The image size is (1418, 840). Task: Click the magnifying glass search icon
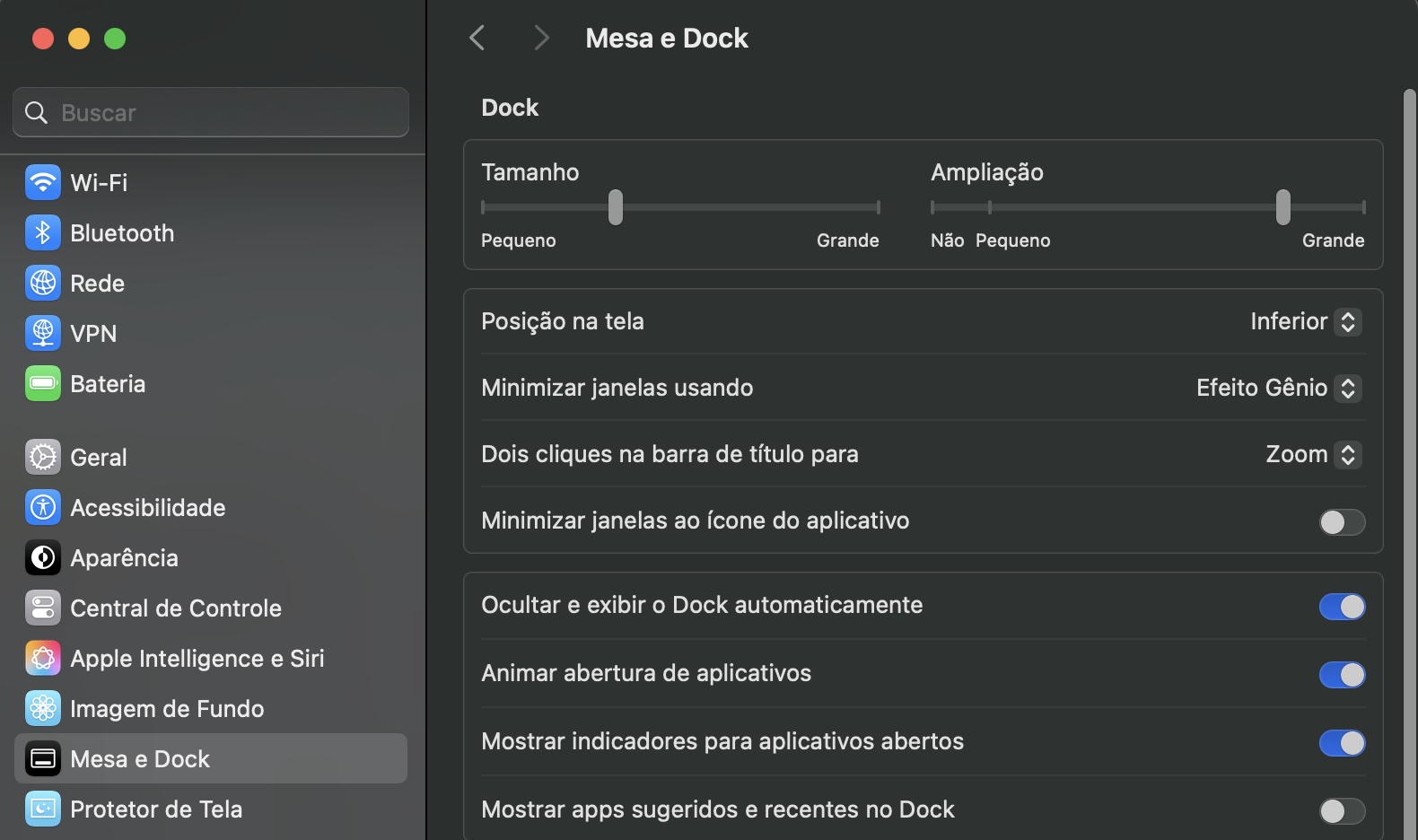(x=36, y=113)
